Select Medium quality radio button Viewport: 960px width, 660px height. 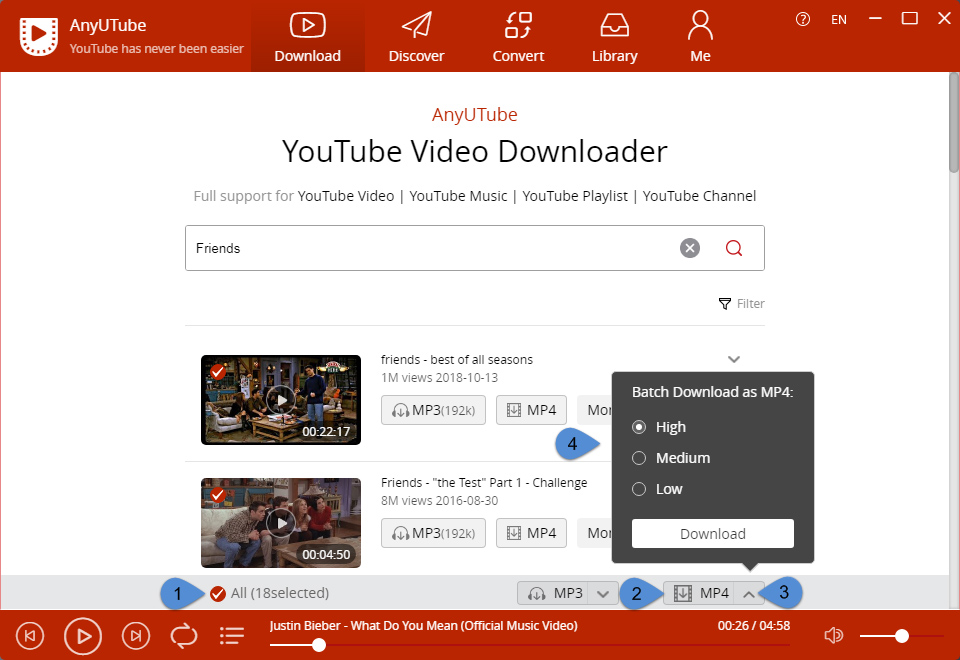point(639,458)
